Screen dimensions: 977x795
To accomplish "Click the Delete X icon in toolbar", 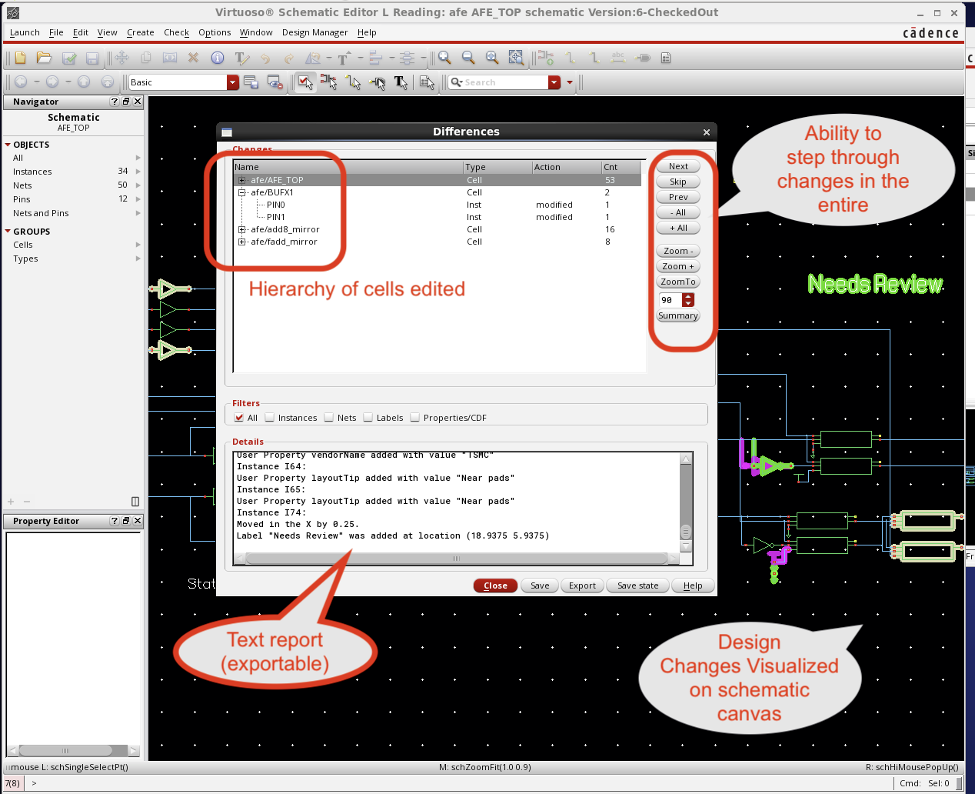I will pos(193,58).
